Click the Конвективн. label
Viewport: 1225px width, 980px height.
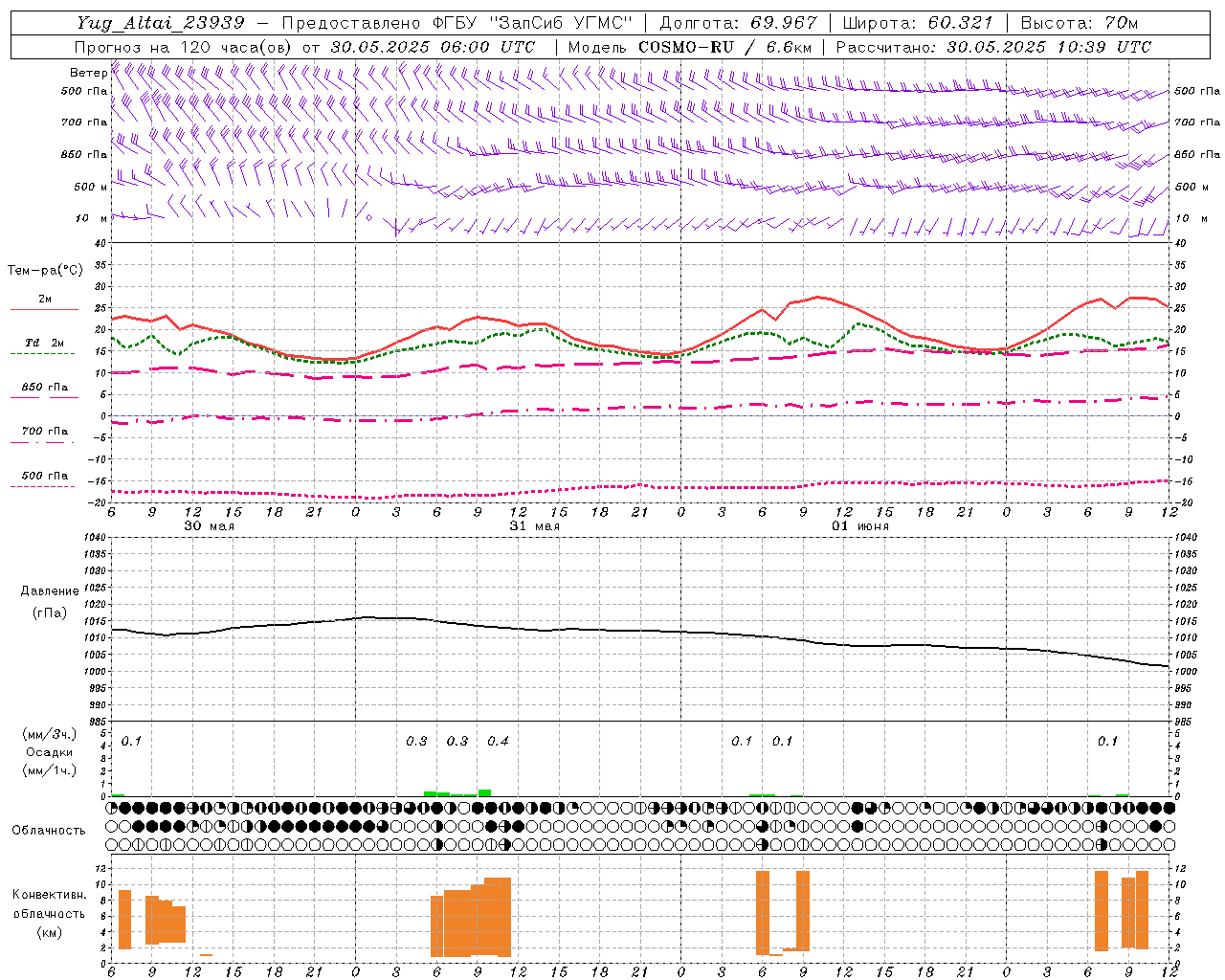point(50,895)
